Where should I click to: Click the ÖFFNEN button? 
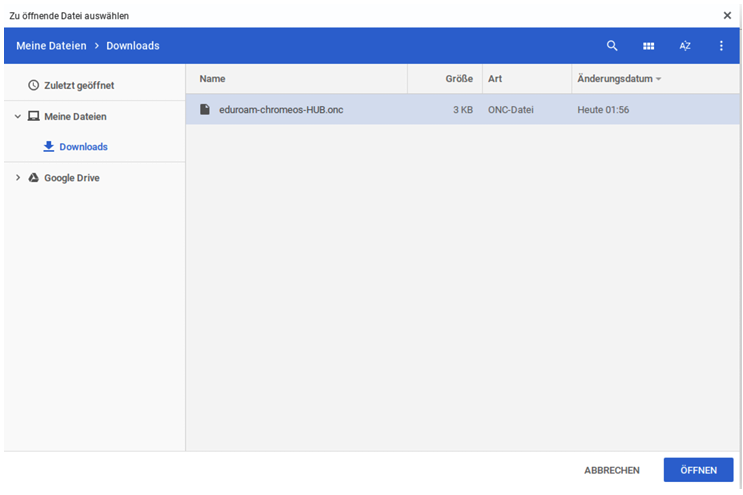(698, 470)
